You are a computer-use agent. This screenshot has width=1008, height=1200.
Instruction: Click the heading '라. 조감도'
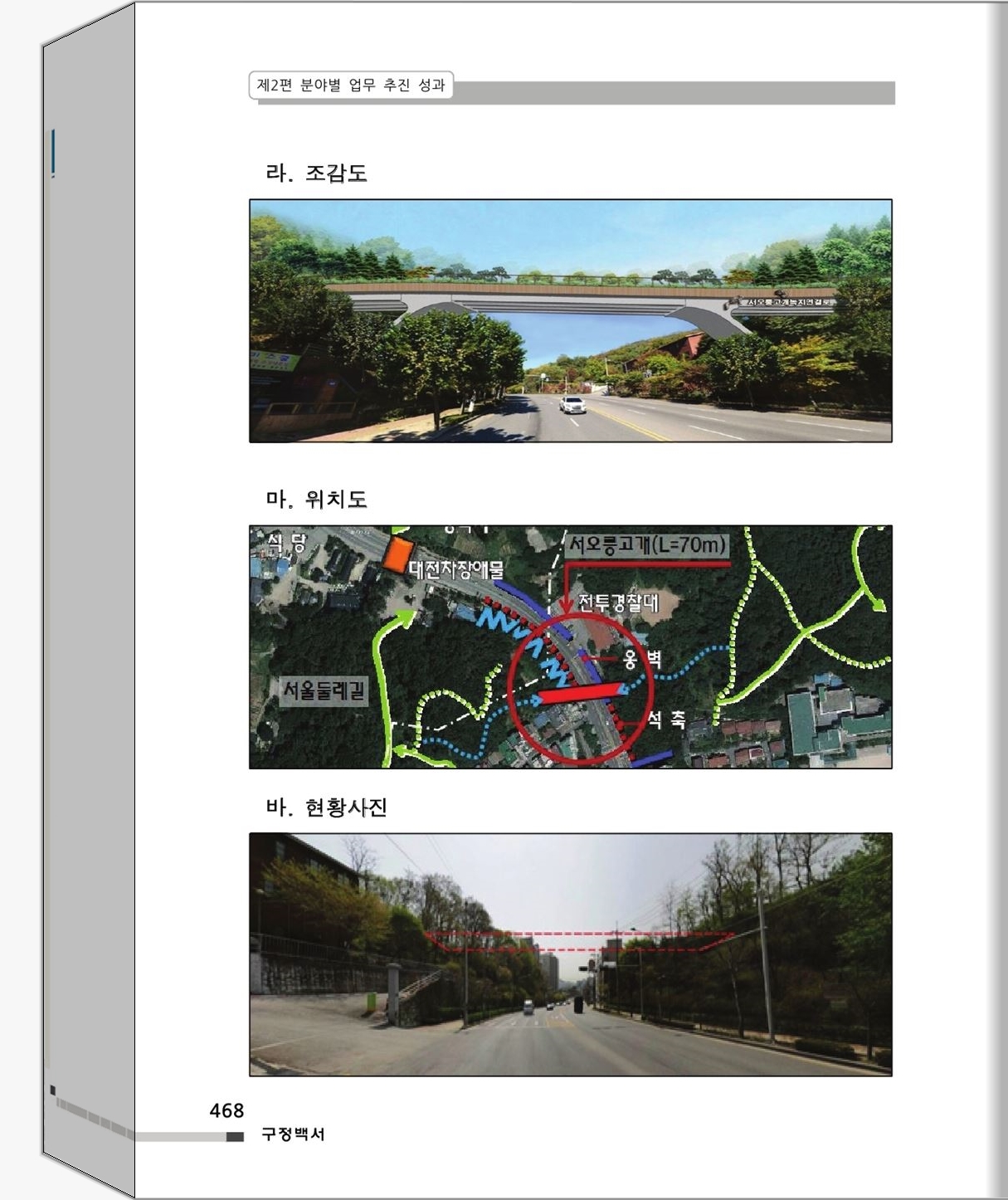point(316,173)
